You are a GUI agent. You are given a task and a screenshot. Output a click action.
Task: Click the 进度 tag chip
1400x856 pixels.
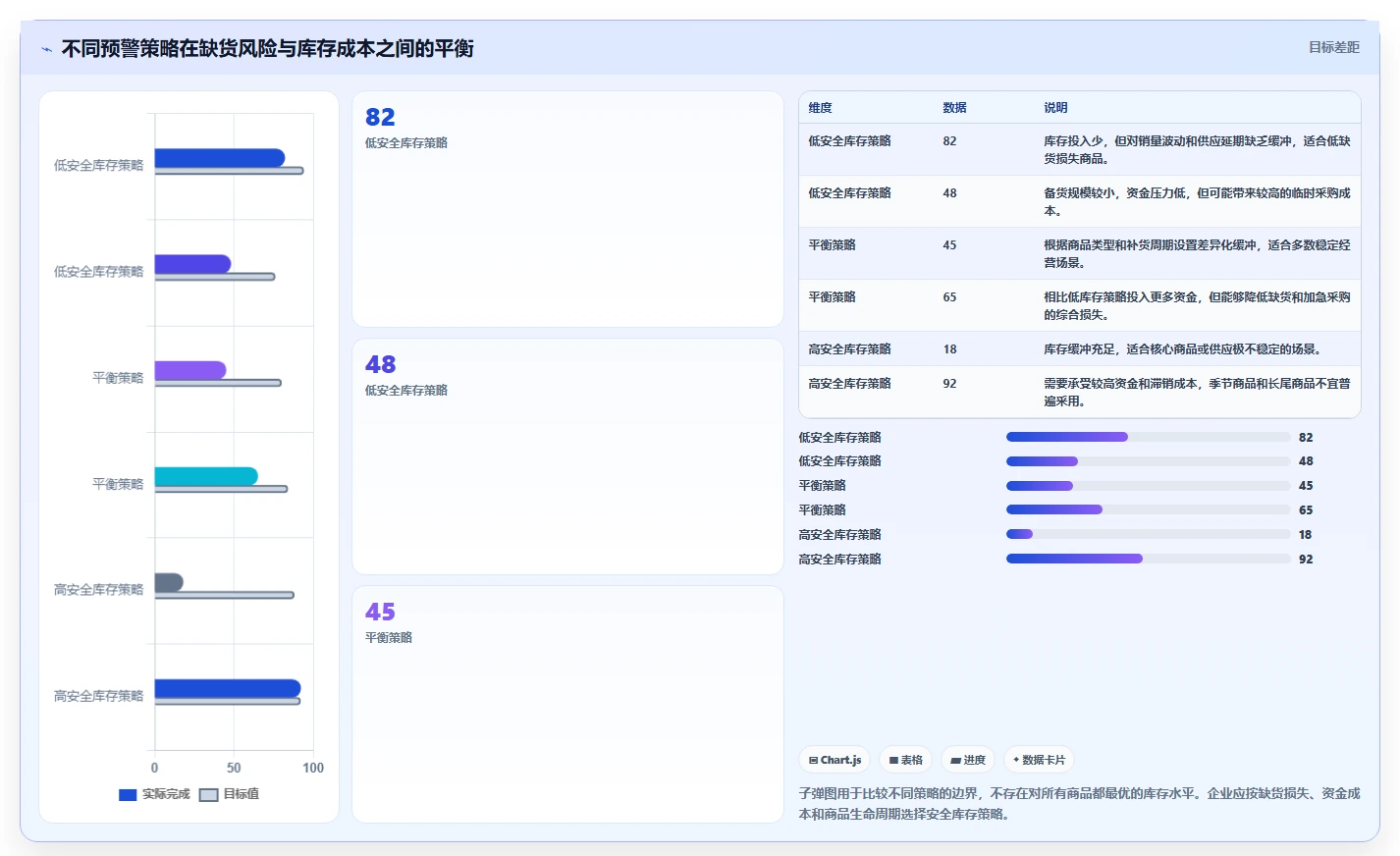pos(968,760)
